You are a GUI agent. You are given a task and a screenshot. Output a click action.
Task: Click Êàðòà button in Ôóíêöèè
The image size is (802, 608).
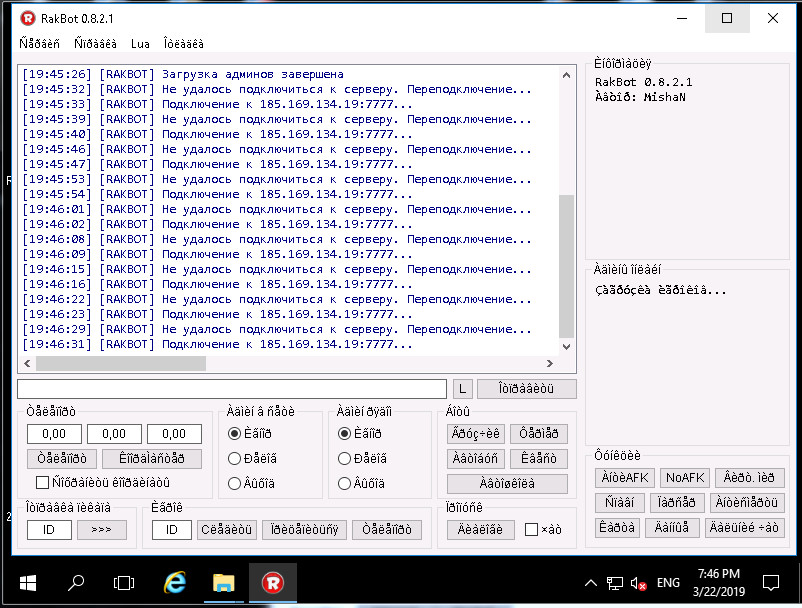coord(617,527)
